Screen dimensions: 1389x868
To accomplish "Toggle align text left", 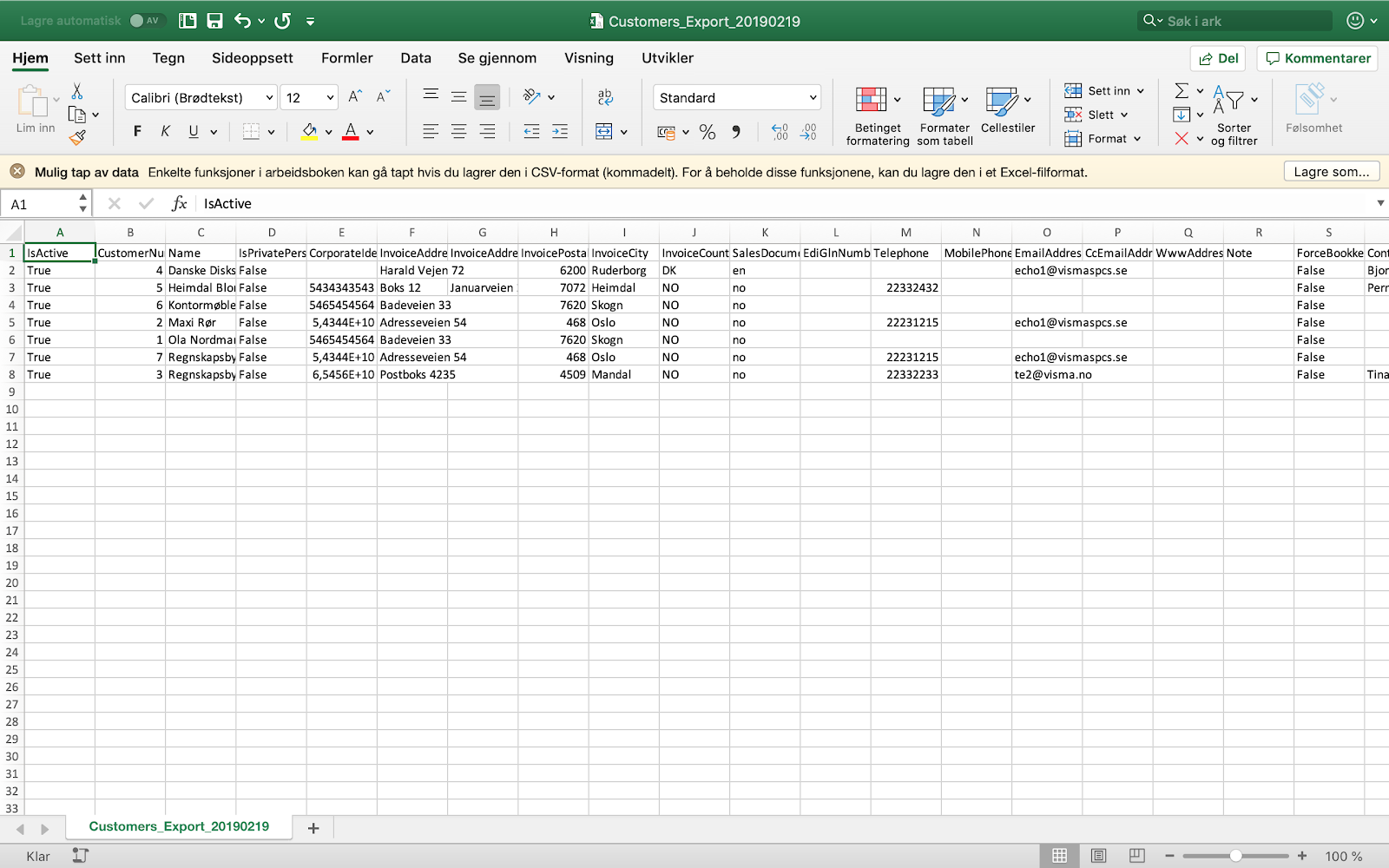I will pyautogui.click(x=431, y=131).
